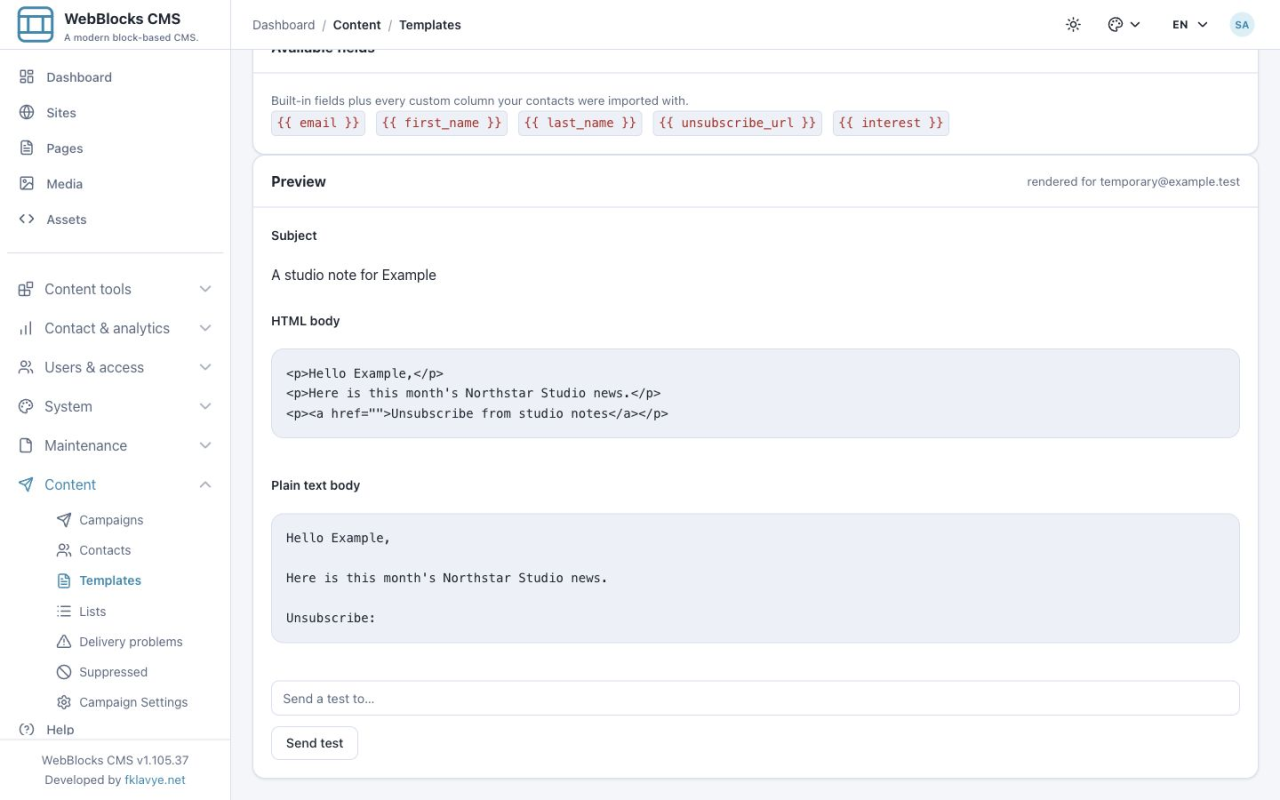The image size is (1280, 800).
Task: Click the Content breadcrumb link
Action: (x=357, y=25)
